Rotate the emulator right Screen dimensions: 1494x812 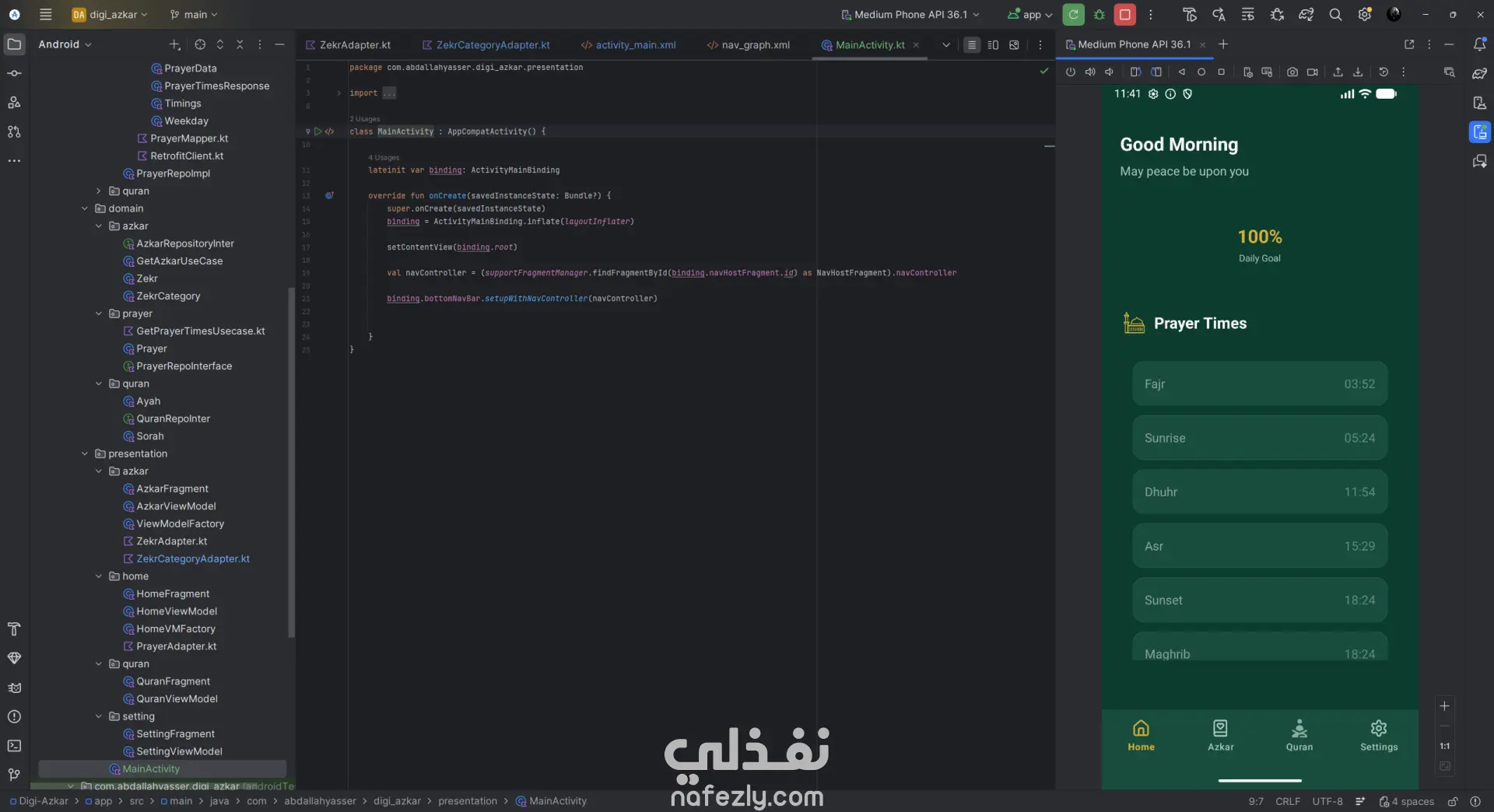[1156, 72]
